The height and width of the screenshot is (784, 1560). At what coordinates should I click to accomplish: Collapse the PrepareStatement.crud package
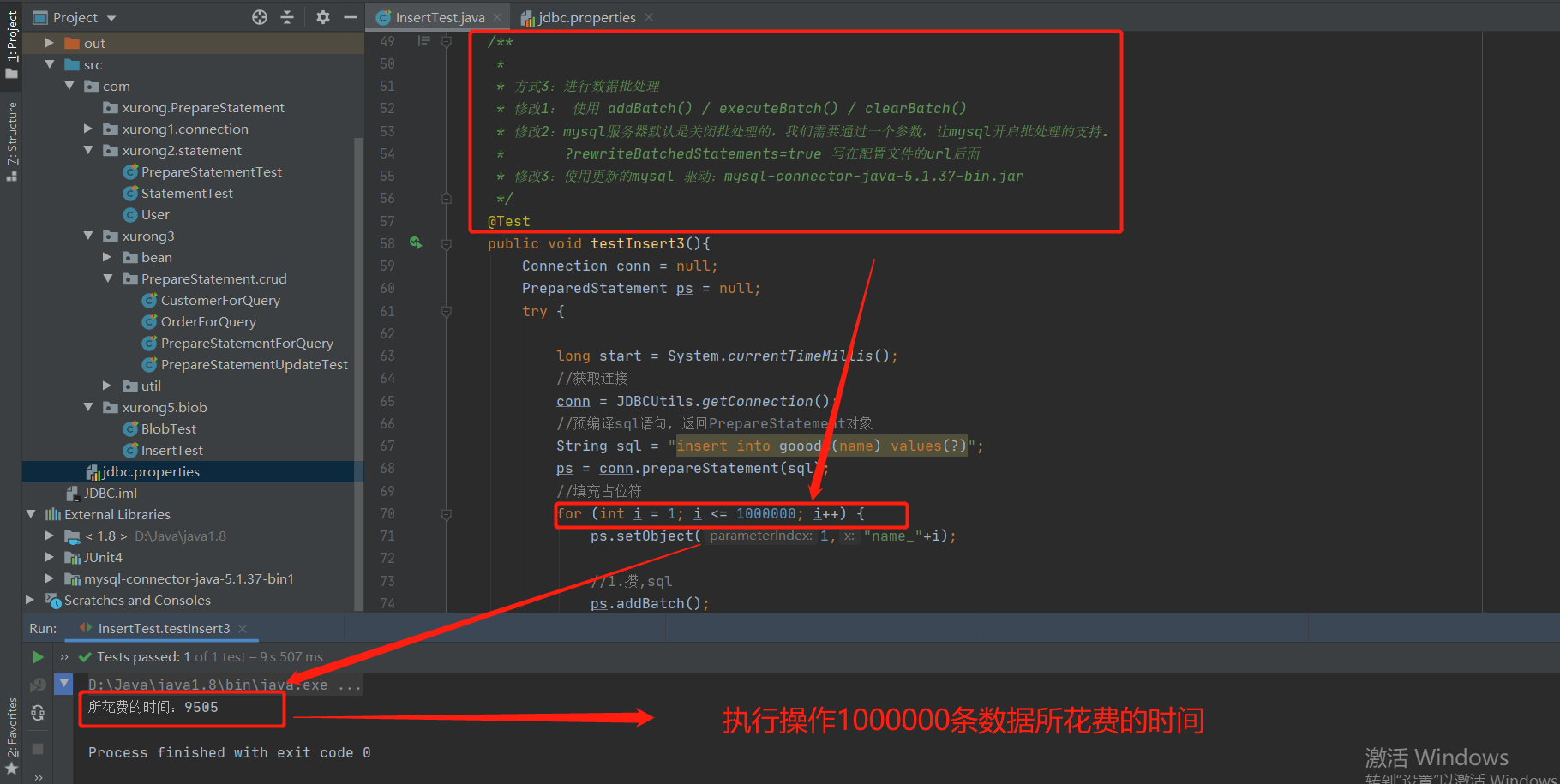tap(107, 278)
